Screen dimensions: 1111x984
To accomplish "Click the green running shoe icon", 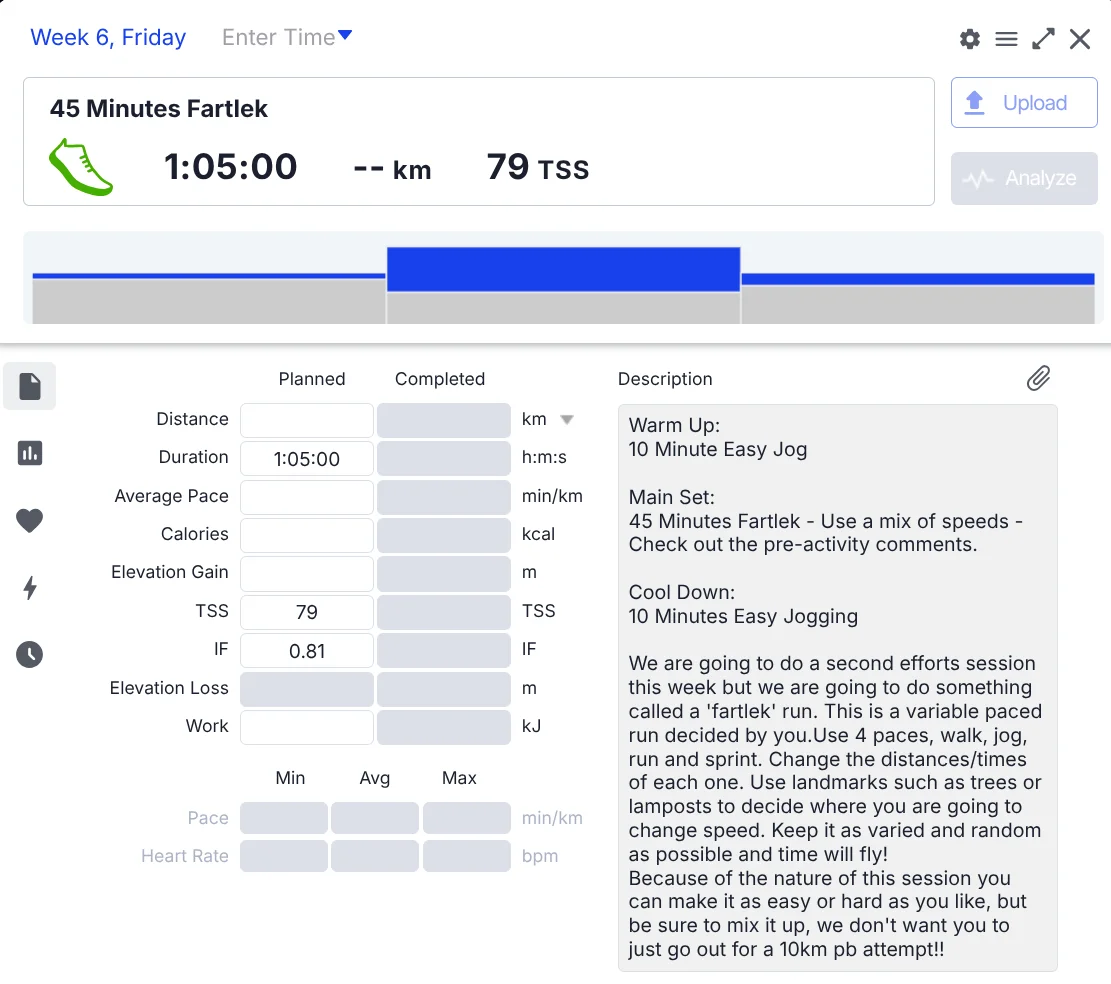I will [x=81, y=167].
